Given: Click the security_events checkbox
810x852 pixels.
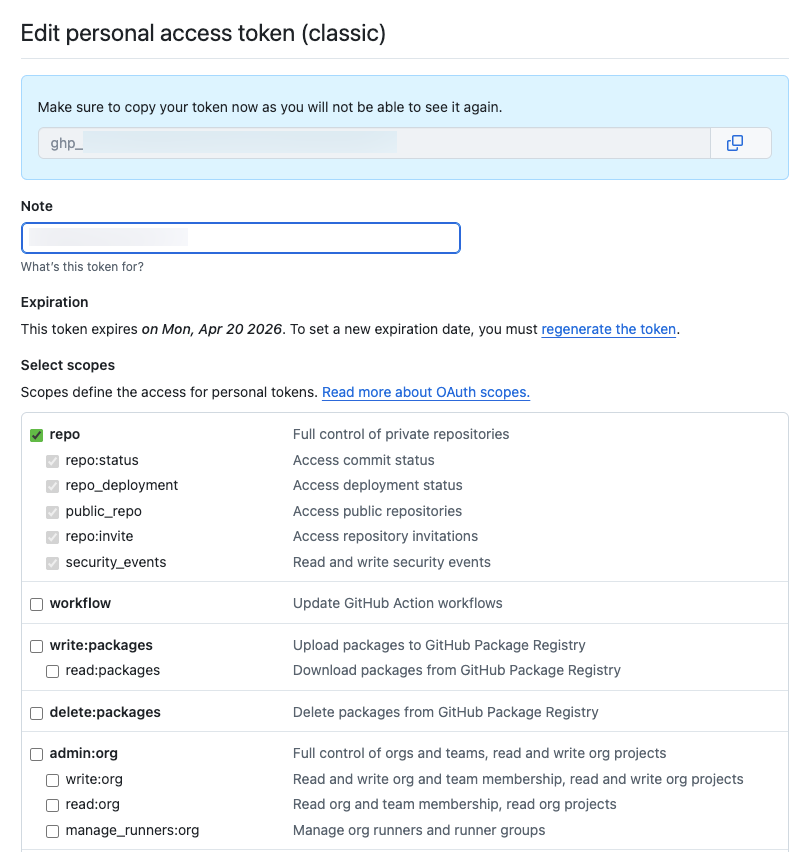Looking at the screenshot, I should coord(52,562).
